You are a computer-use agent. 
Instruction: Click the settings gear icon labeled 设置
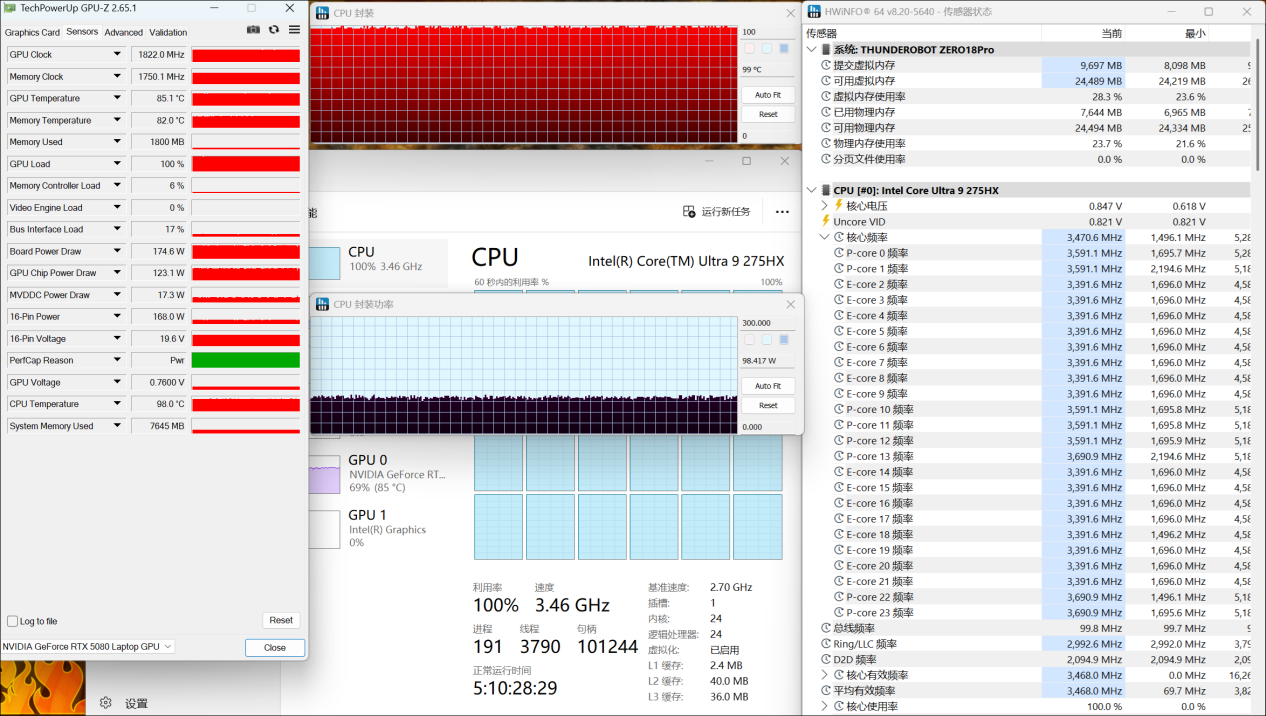106,703
